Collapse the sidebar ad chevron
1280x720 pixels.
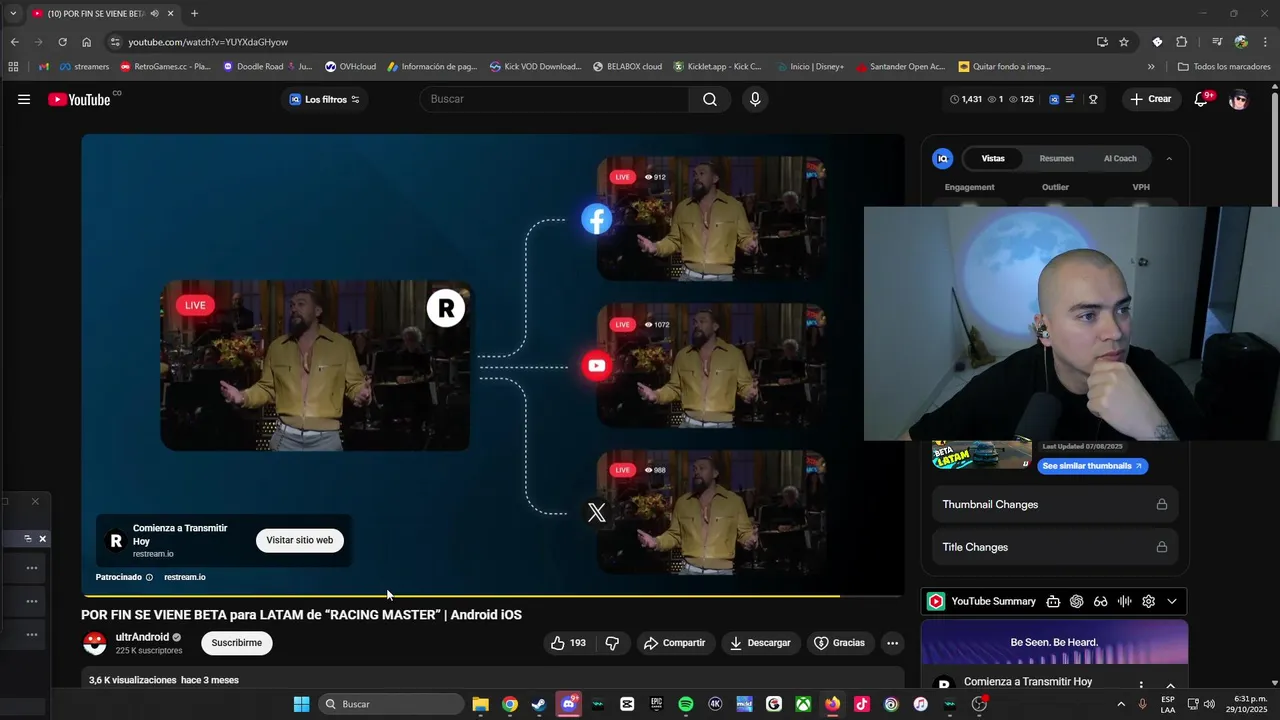1170,686
